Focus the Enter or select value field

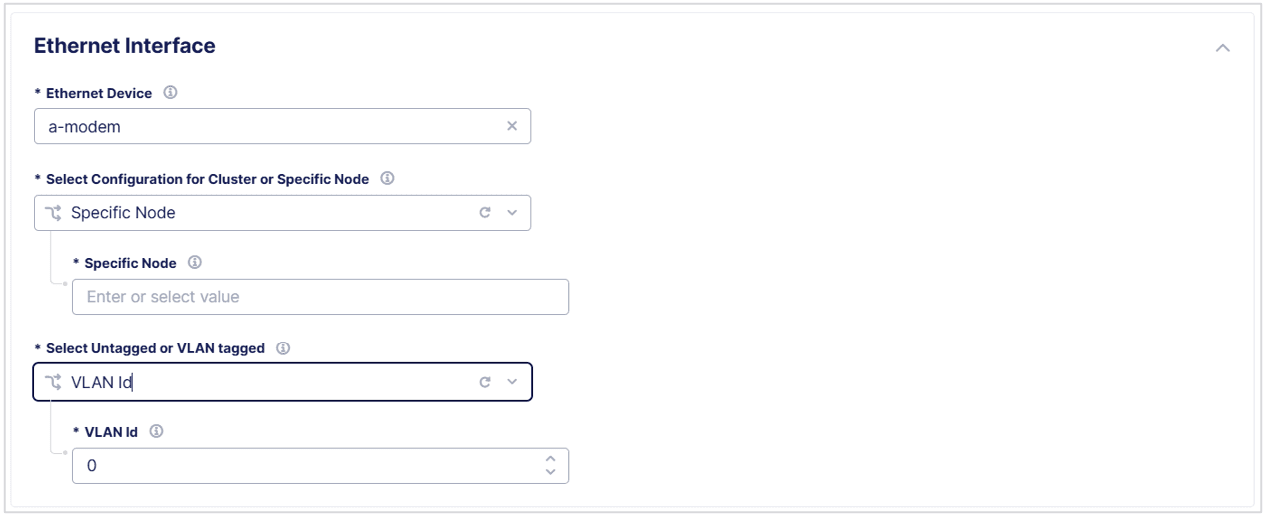pyautogui.click(x=320, y=297)
